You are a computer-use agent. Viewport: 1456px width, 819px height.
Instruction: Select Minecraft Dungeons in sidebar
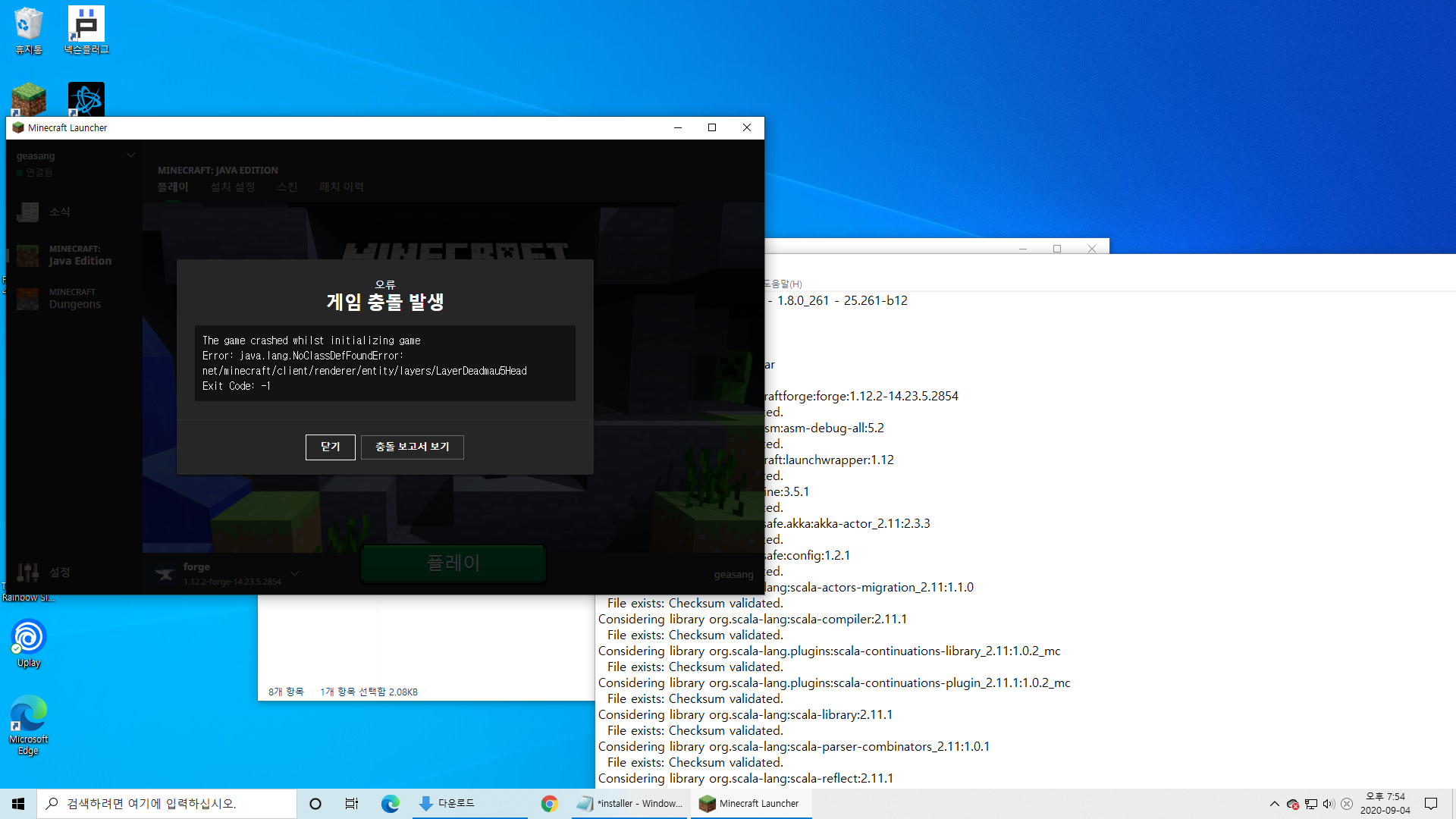coord(74,299)
